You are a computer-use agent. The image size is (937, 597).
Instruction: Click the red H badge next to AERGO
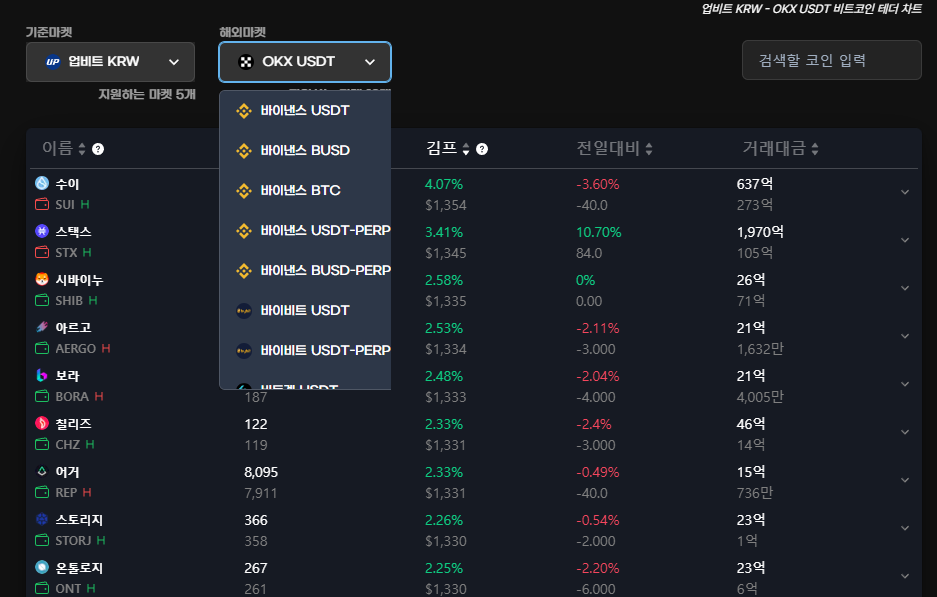106,348
